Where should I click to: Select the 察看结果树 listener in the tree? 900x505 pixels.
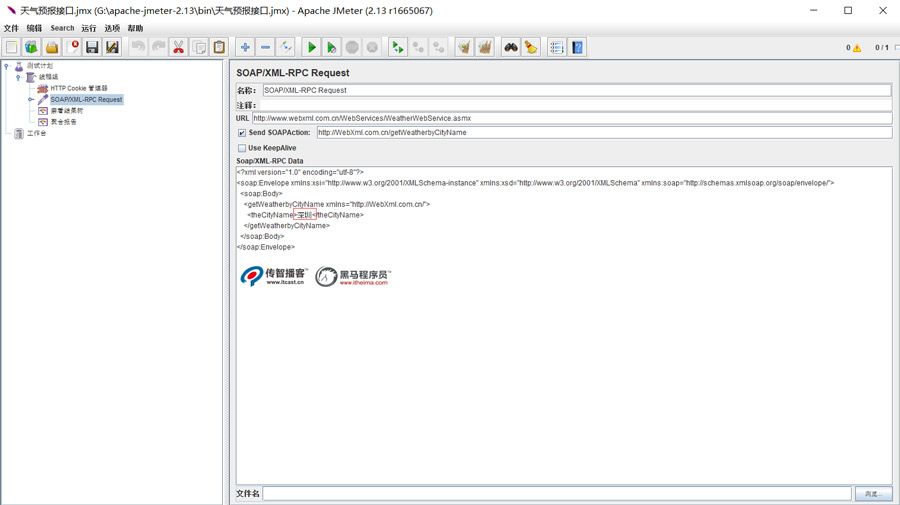[67, 111]
